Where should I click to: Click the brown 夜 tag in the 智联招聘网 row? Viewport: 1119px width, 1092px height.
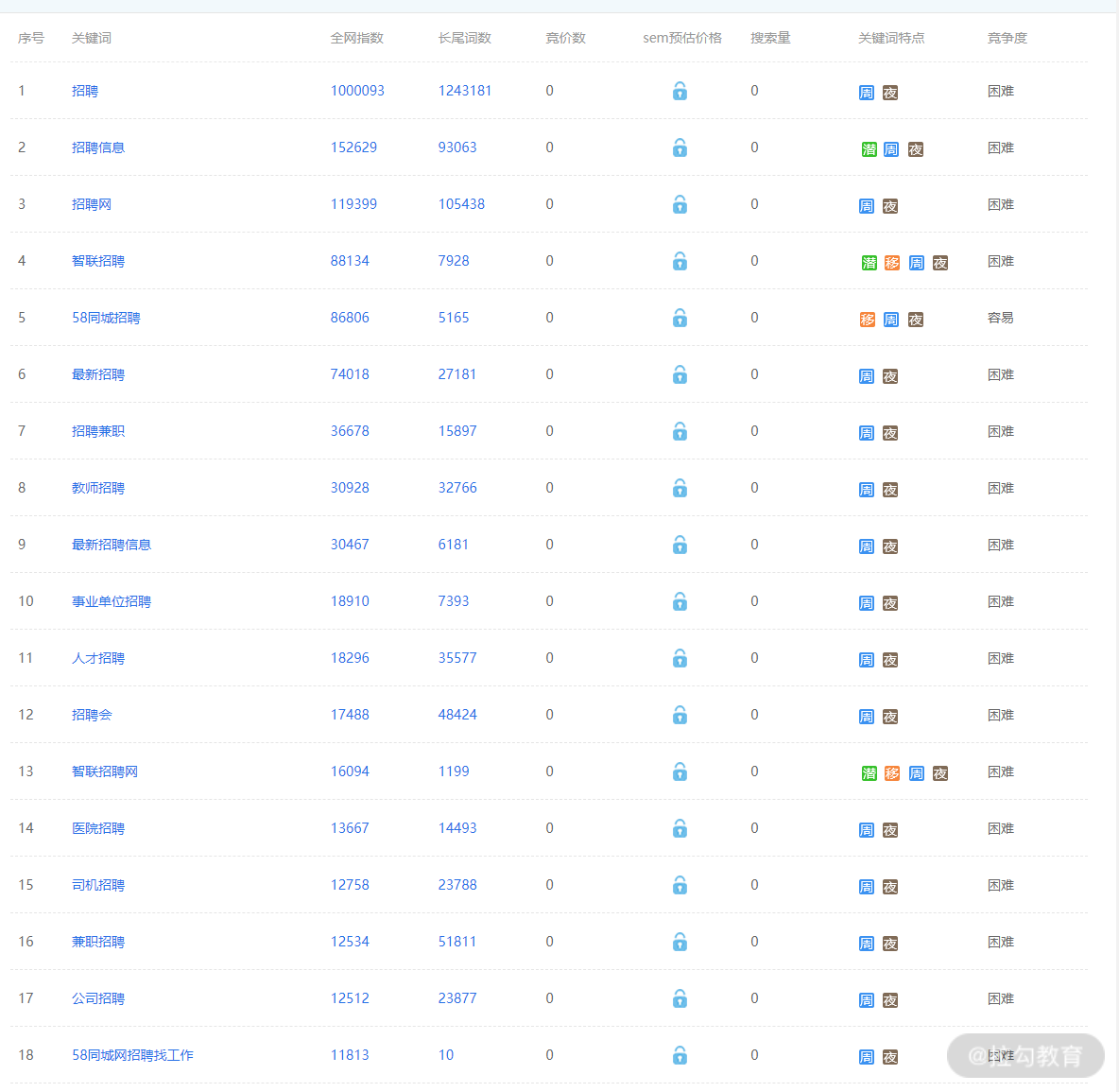pos(940,773)
